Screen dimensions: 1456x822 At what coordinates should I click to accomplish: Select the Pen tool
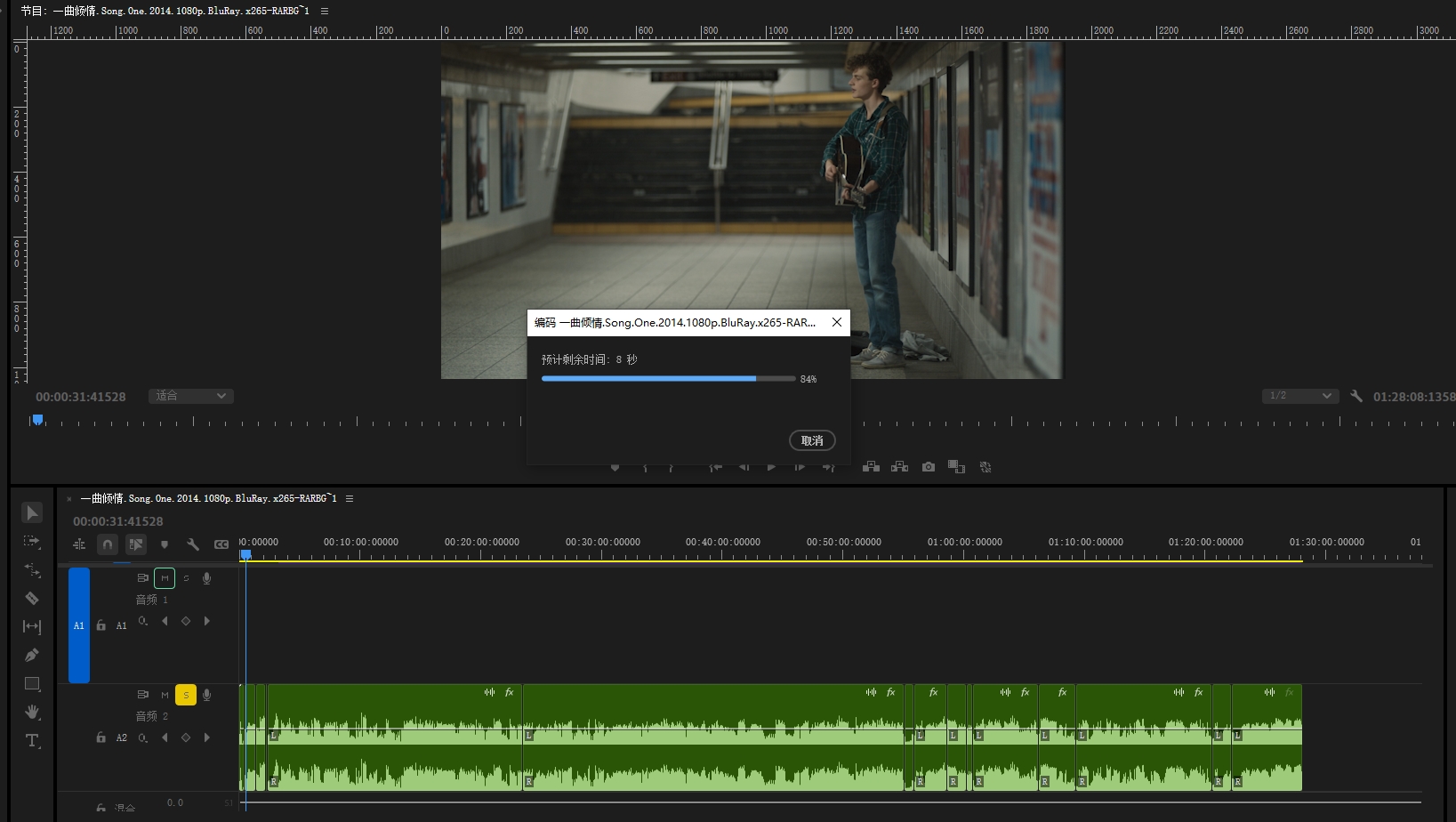click(32, 655)
